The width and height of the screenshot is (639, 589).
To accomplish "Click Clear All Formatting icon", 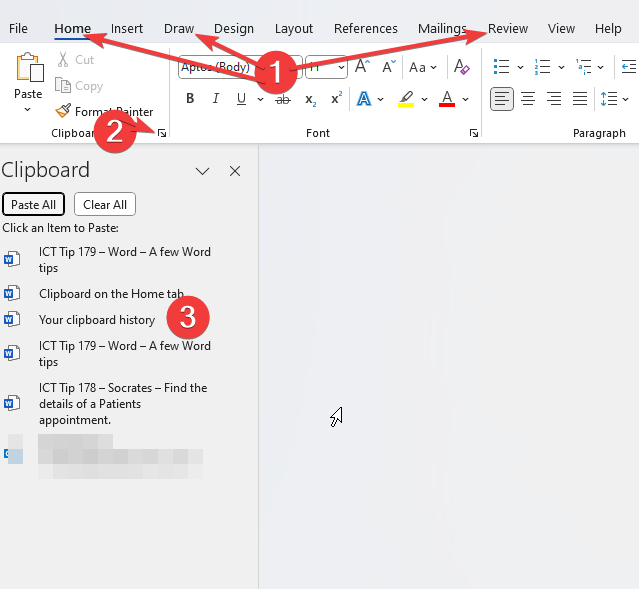I will 461,67.
